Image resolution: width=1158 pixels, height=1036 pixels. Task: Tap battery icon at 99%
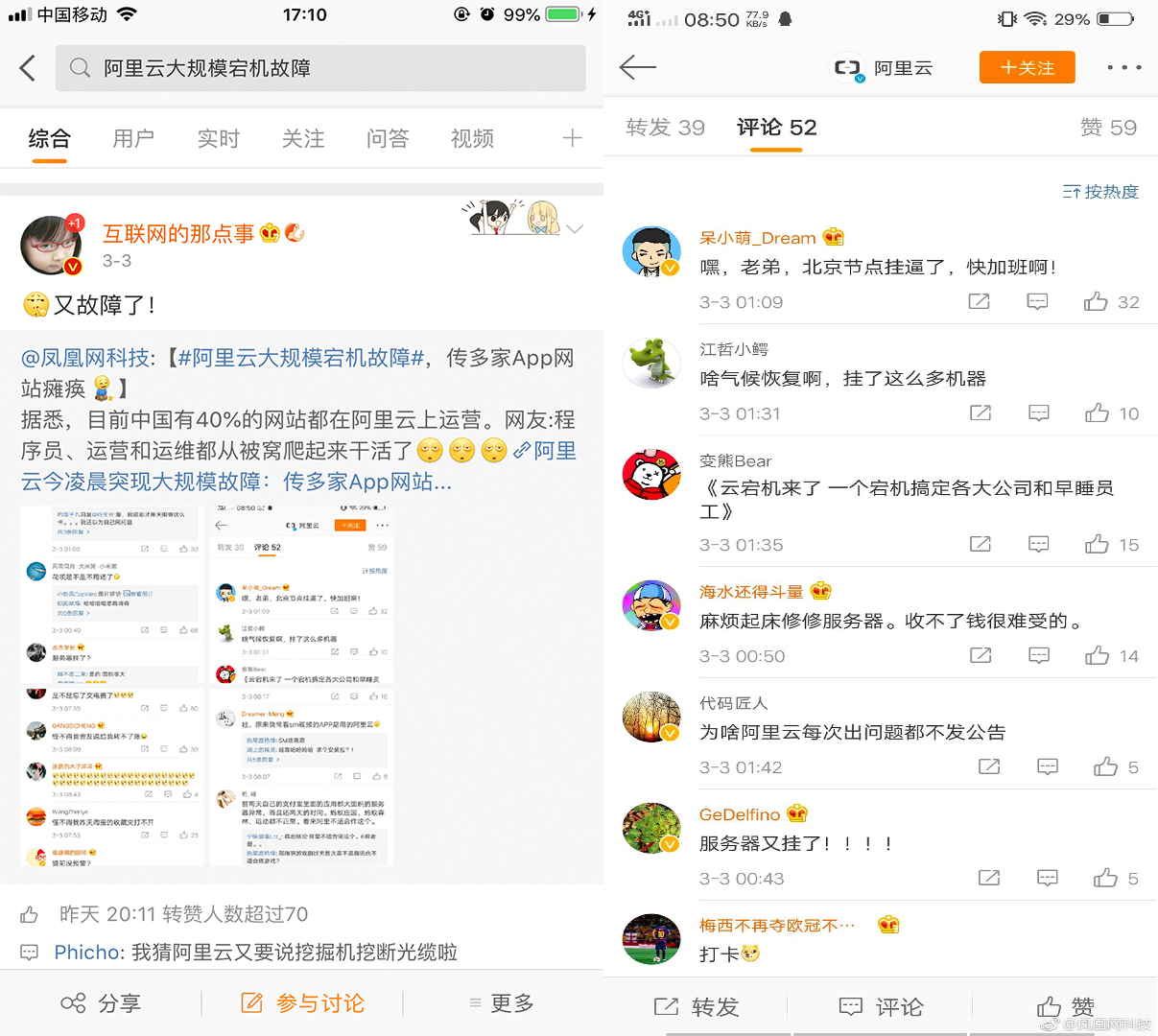[563, 14]
